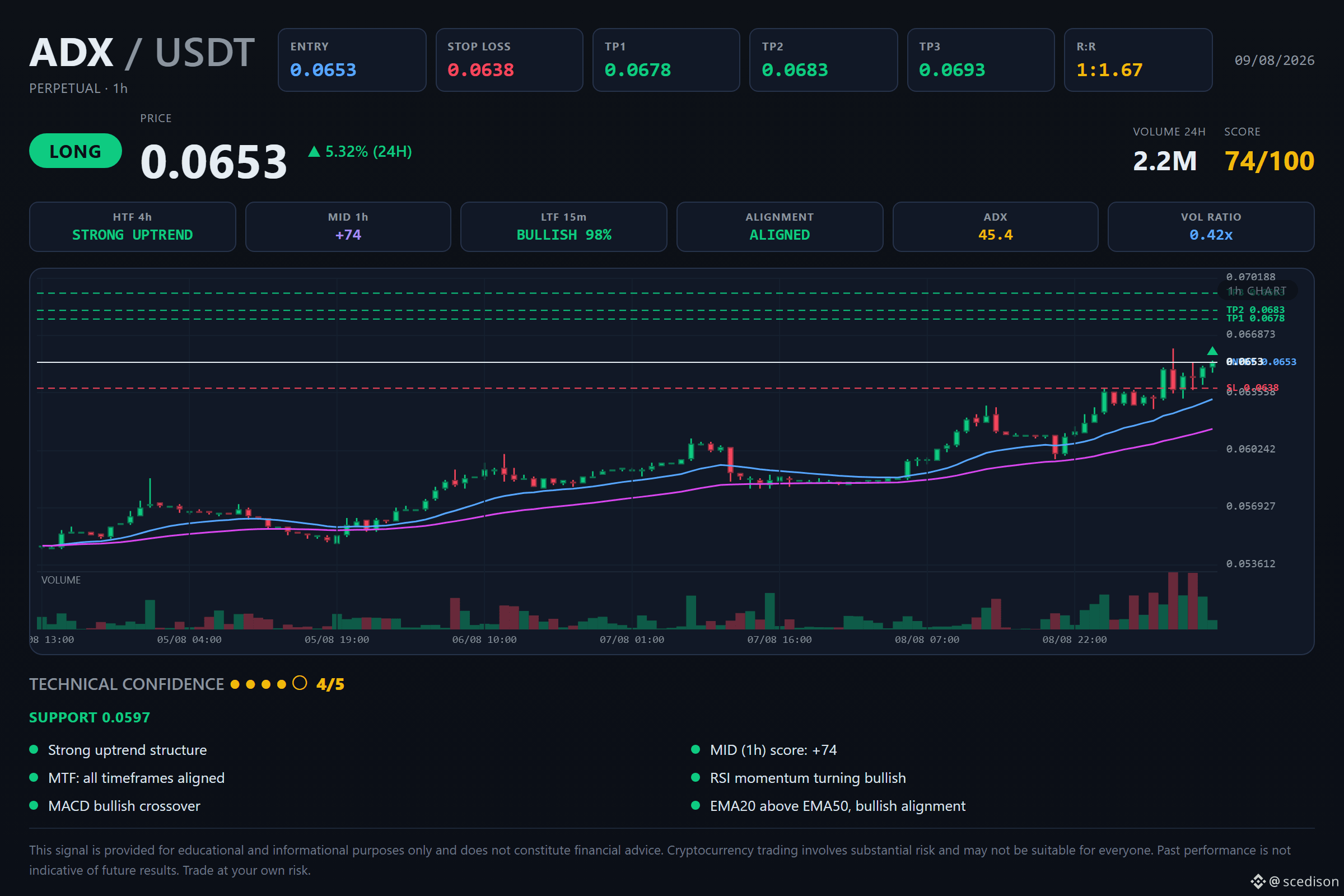This screenshot has width=1344, height=896.
Task: Click the large price value 0.0653
Action: point(214,162)
